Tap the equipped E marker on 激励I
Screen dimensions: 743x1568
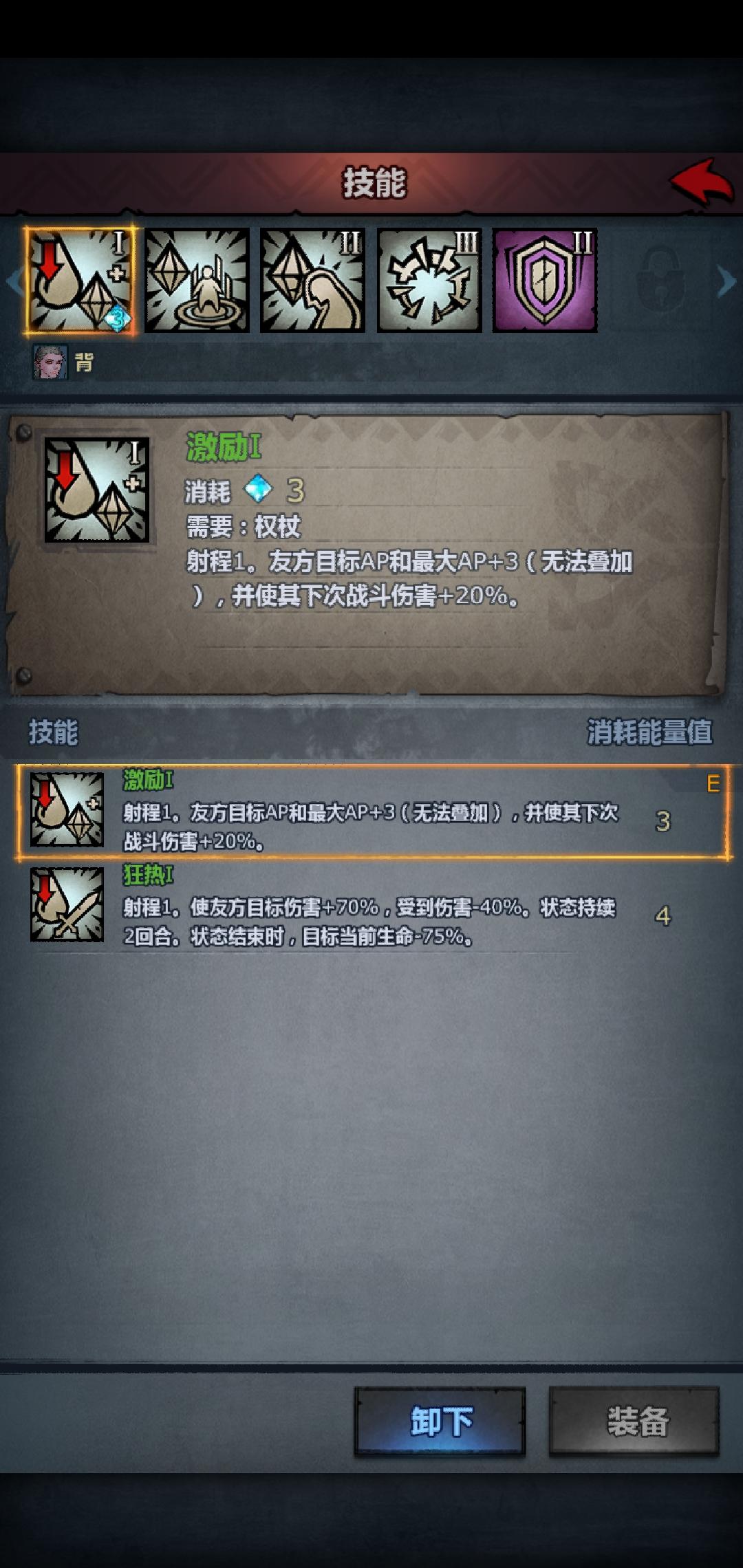coord(713,783)
